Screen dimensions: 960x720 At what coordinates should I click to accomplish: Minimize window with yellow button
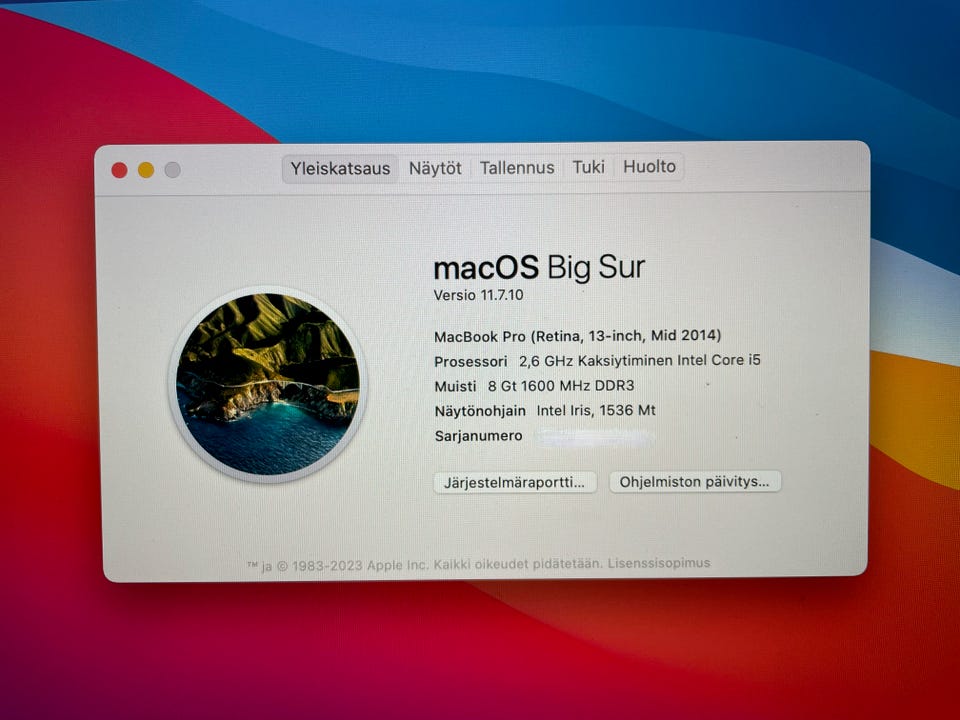click(146, 170)
